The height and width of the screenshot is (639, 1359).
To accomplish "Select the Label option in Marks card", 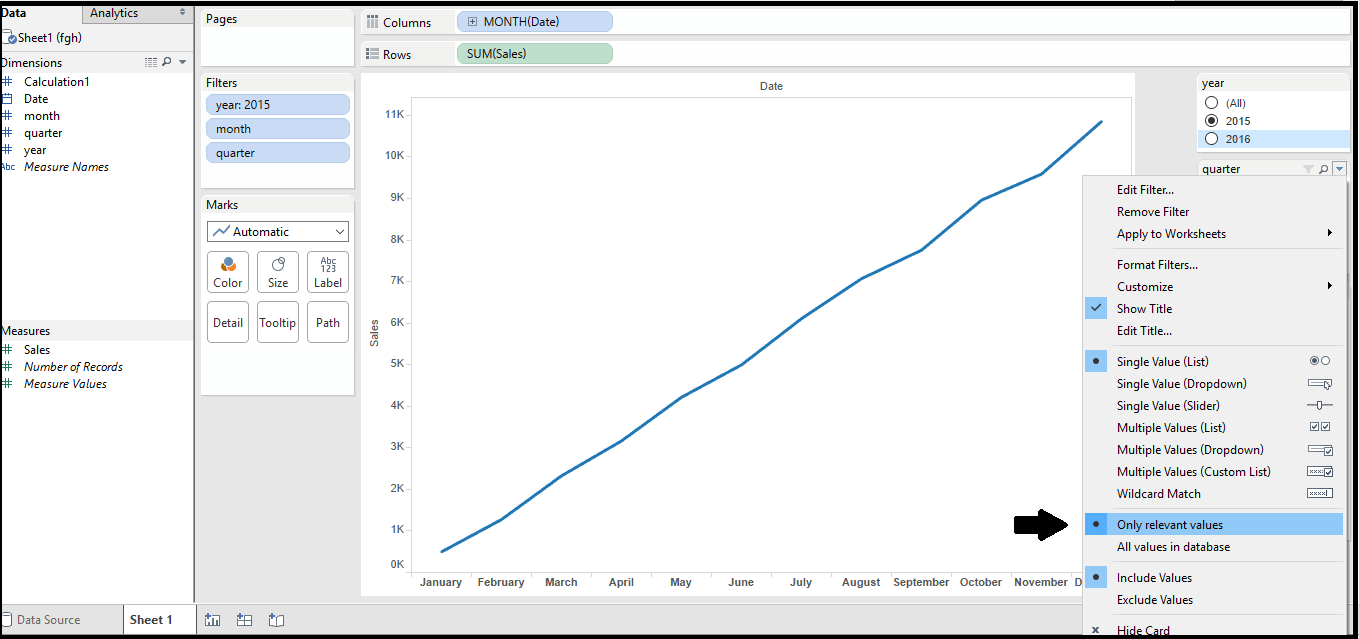I will click(x=327, y=271).
